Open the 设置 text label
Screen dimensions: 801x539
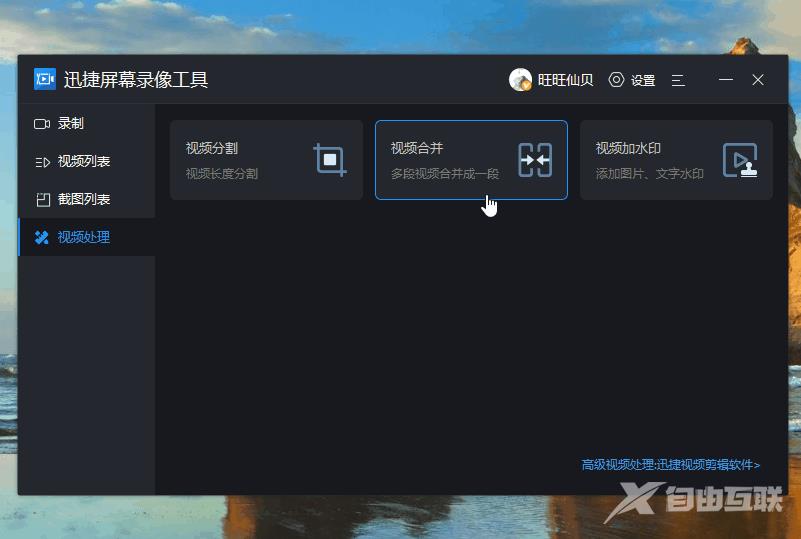pyautogui.click(x=643, y=80)
